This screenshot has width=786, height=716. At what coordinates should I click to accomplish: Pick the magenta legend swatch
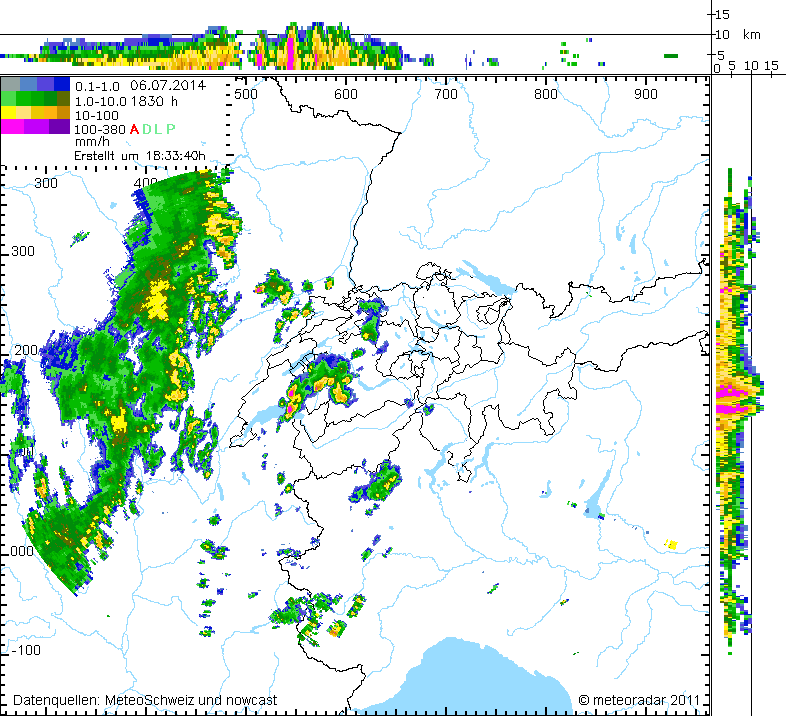coord(13,126)
